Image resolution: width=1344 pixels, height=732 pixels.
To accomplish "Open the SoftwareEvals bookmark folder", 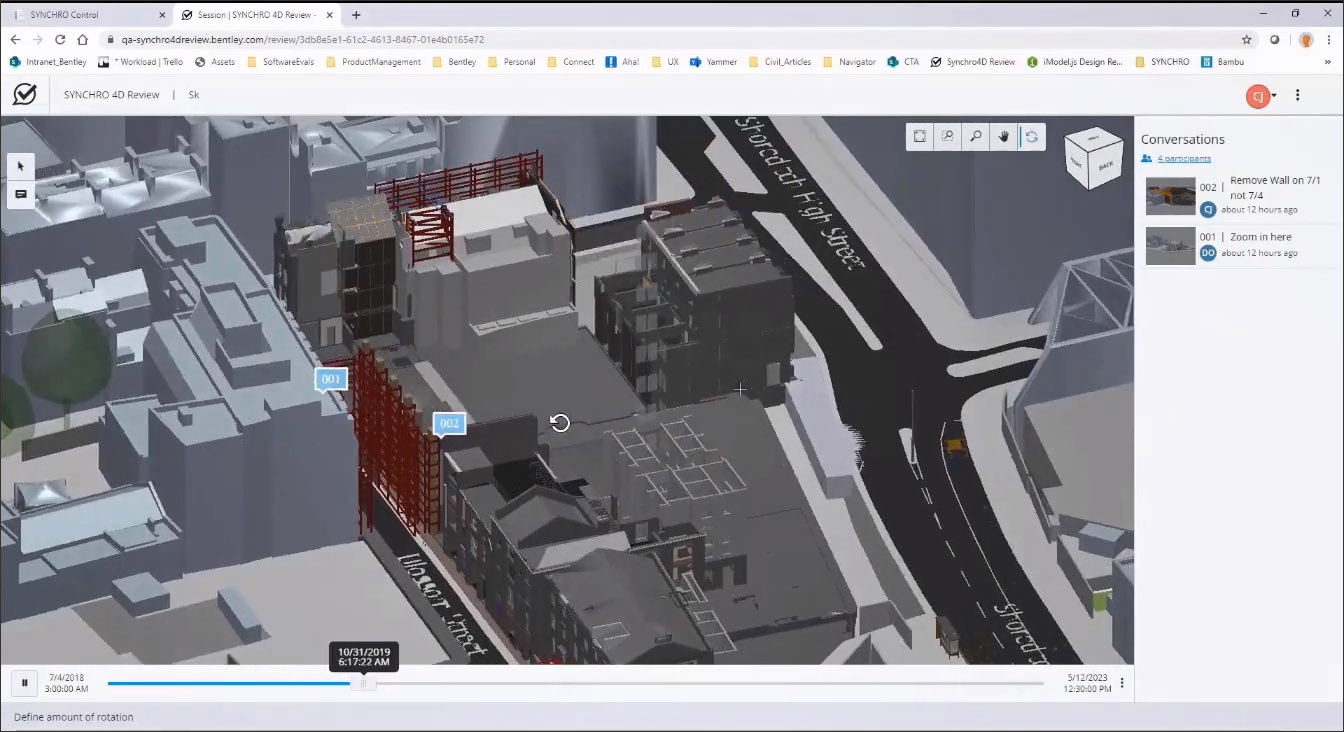I will (x=280, y=62).
